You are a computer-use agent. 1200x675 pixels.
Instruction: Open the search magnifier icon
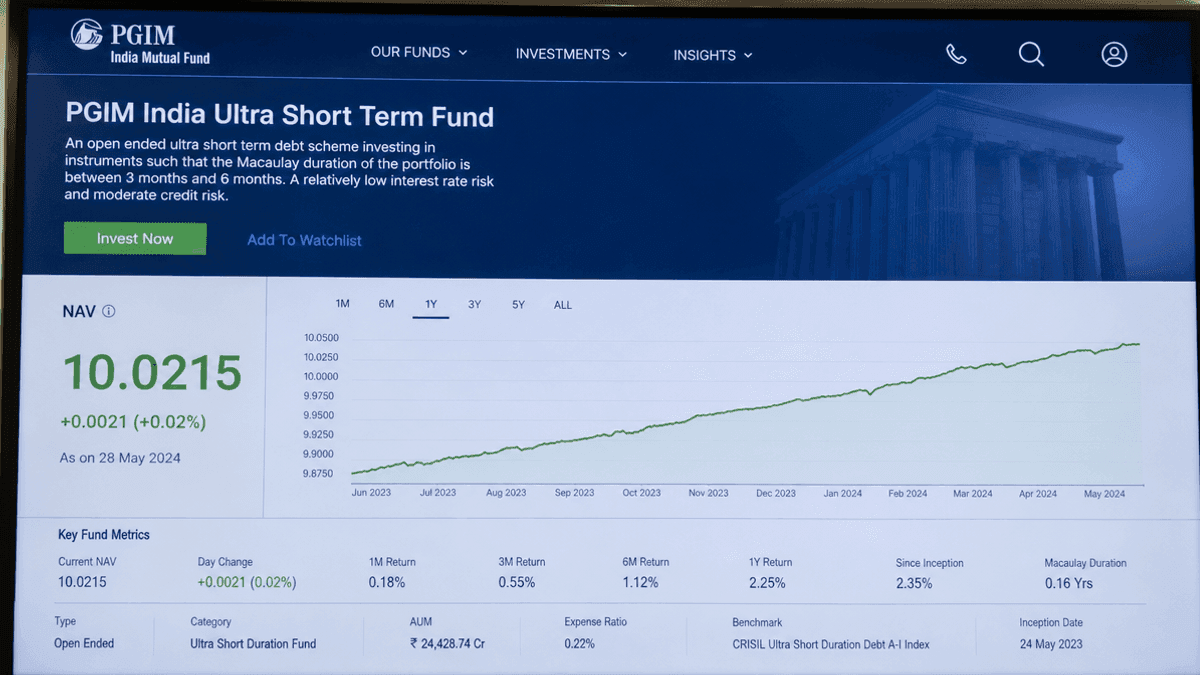(1031, 54)
